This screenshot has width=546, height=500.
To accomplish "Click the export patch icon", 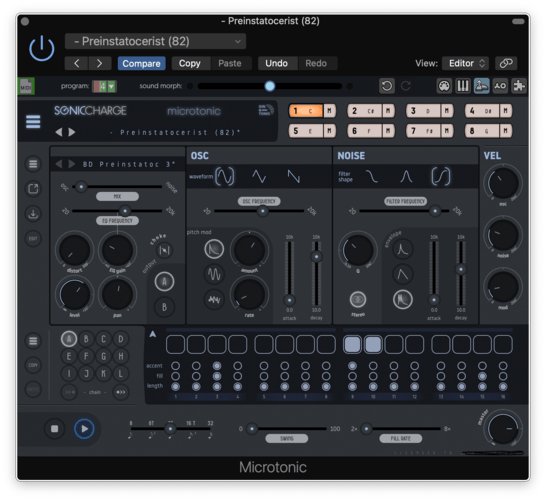I will (33, 189).
